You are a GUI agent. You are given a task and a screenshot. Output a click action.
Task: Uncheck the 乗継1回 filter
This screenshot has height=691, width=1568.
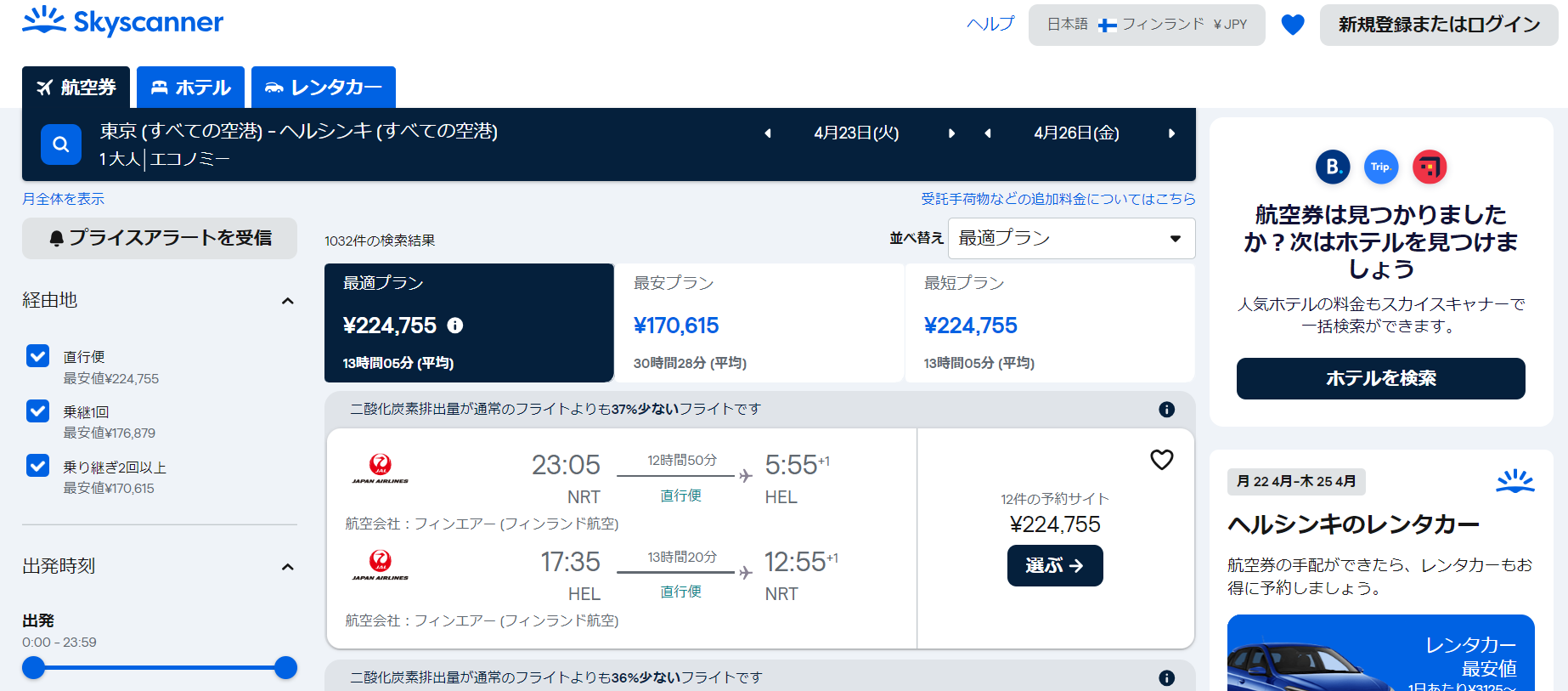point(38,411)
